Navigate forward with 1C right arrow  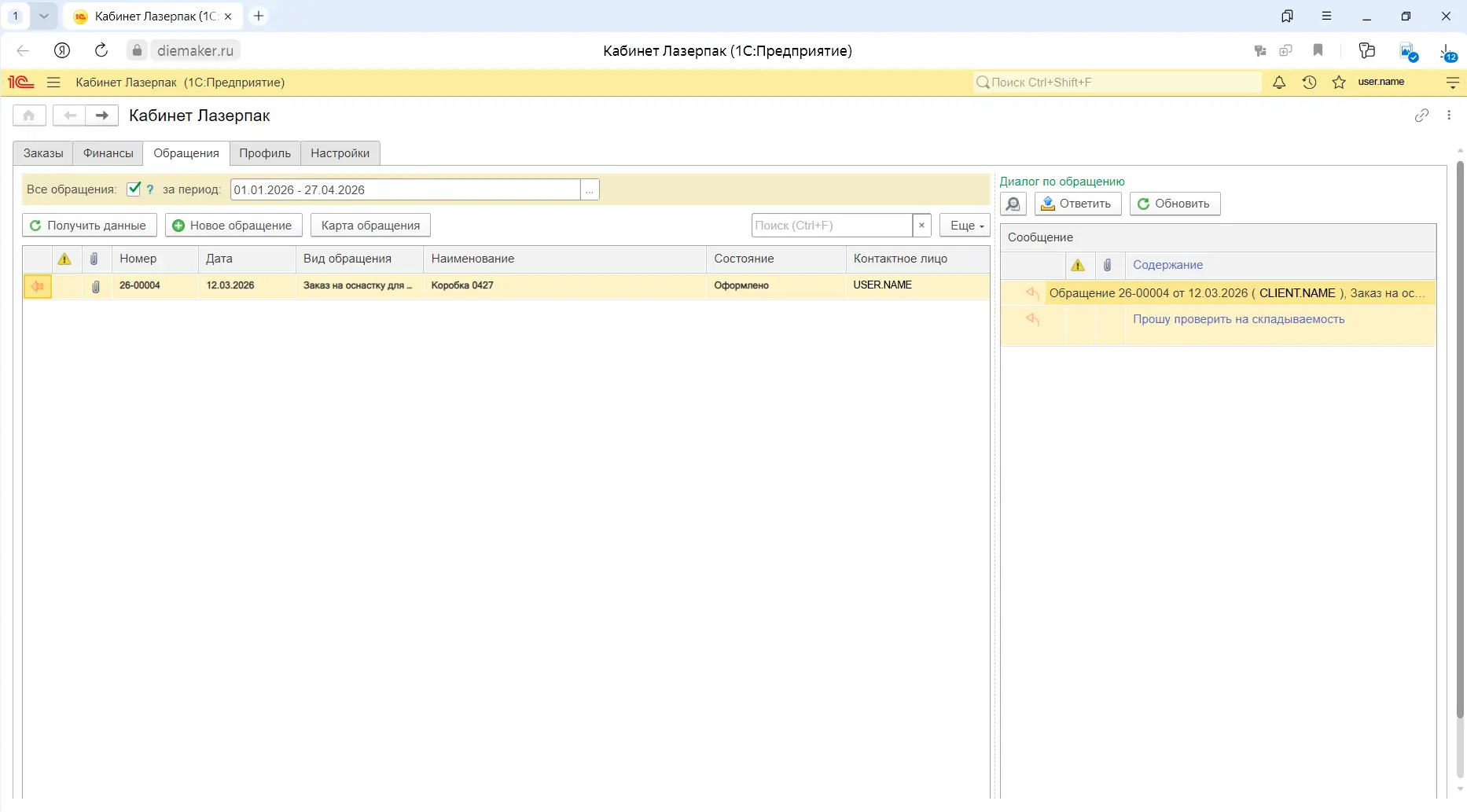pyautogui.click(x=102, y=116)
